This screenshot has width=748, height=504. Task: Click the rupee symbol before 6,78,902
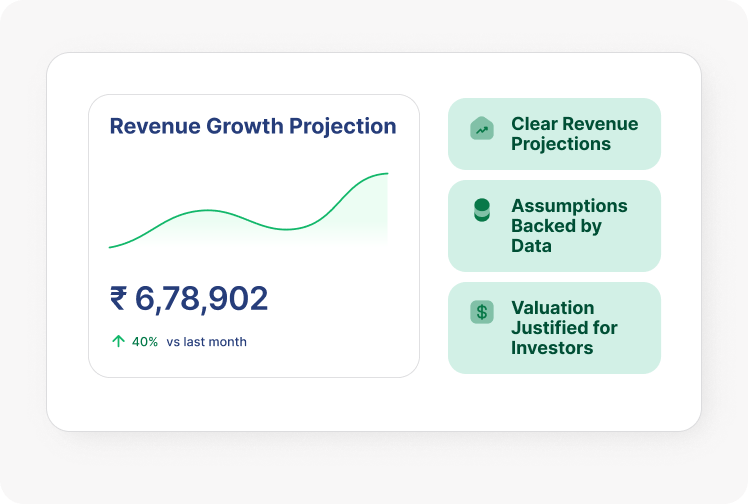tap(118, 299)
